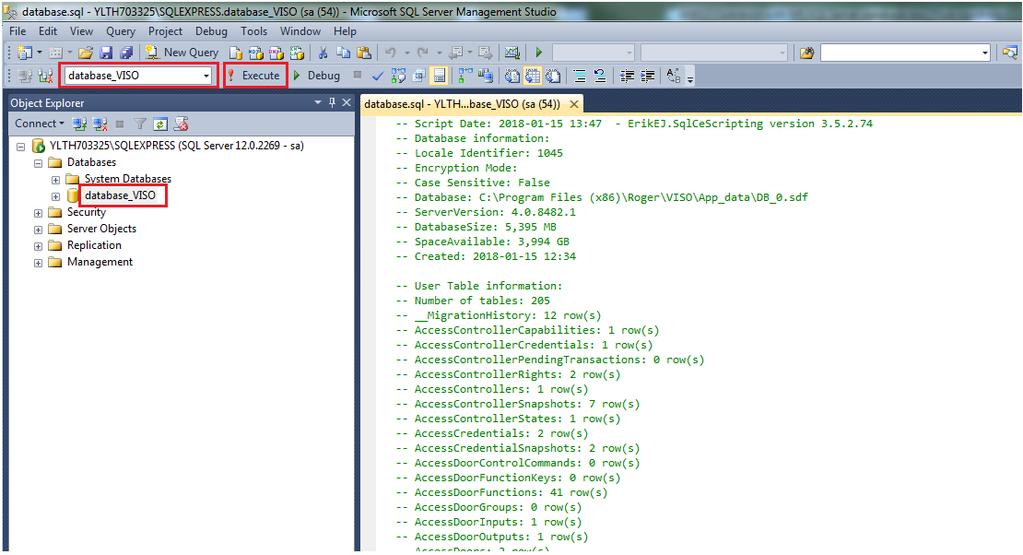Click the Copy icon
The height and width of the screenshot is (555, 1023).
pyautogui.click(x=343, y=53)
